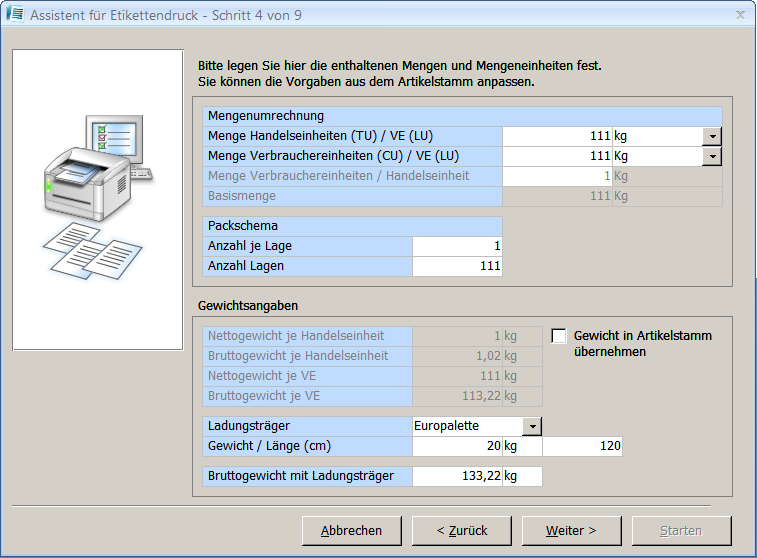Viewport: 757px width, 558px height.
Task: Open the Verbrauchereinheiten (CU) unit dropdown
Action: [x=712, y=156]
